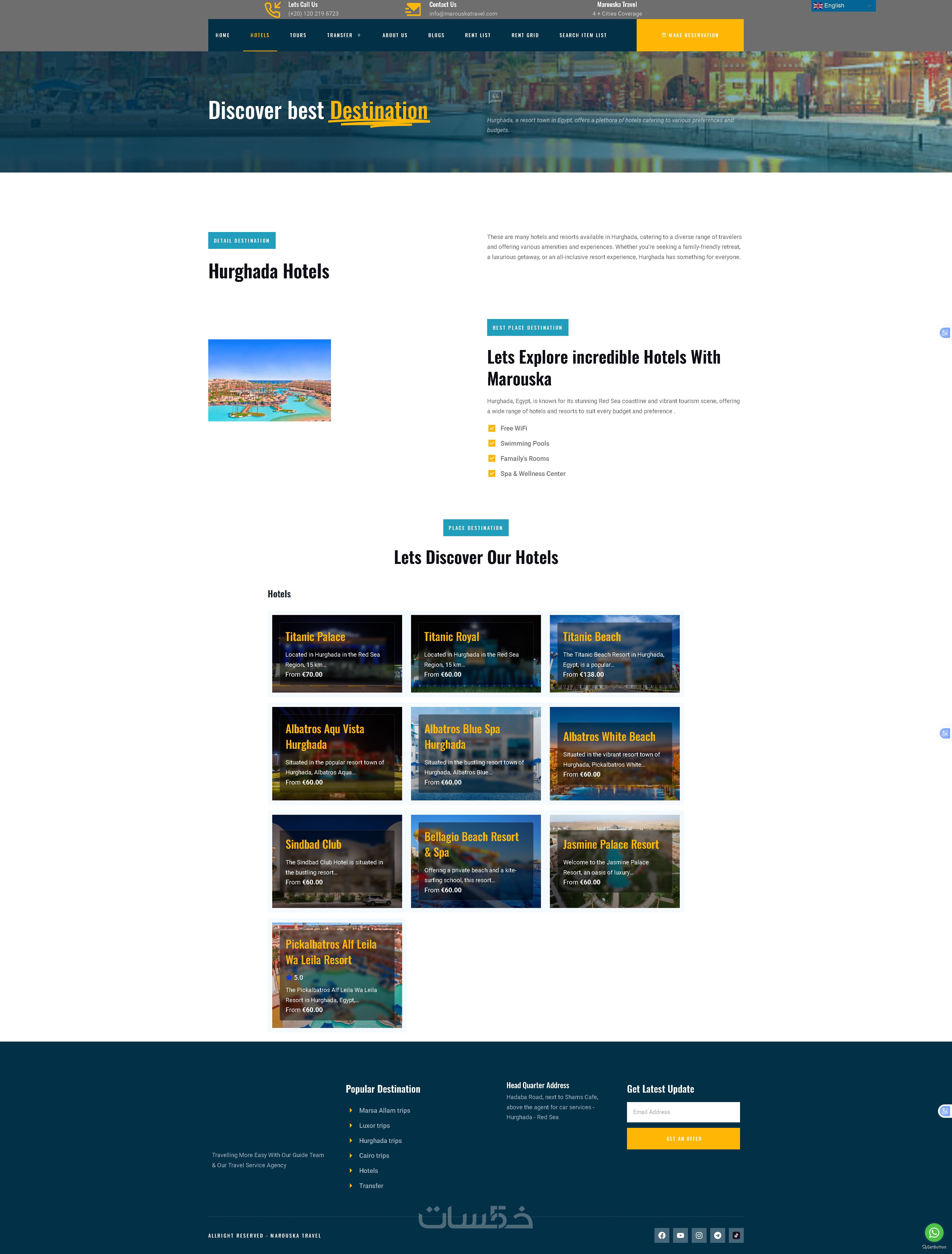The image size is (952, 1254).
Task: Expand the Transfer menu plus sign
Action: [x=359, y=35]
